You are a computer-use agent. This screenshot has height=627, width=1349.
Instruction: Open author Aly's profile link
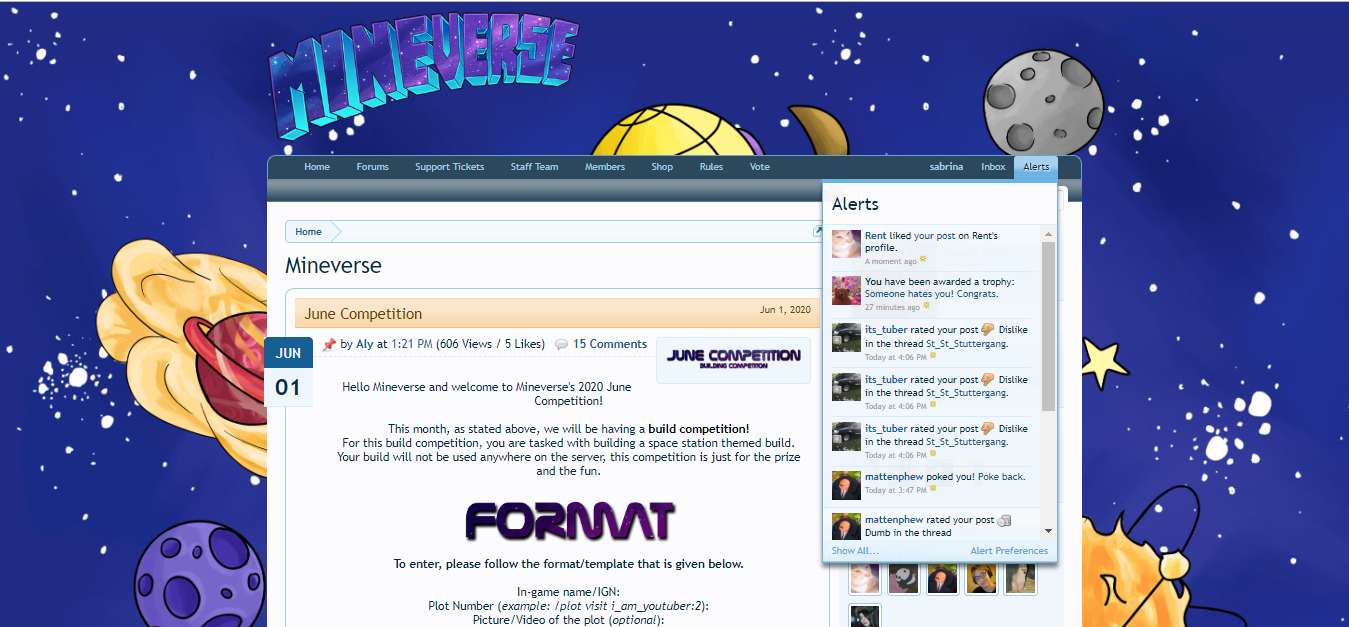coord(365,344)
